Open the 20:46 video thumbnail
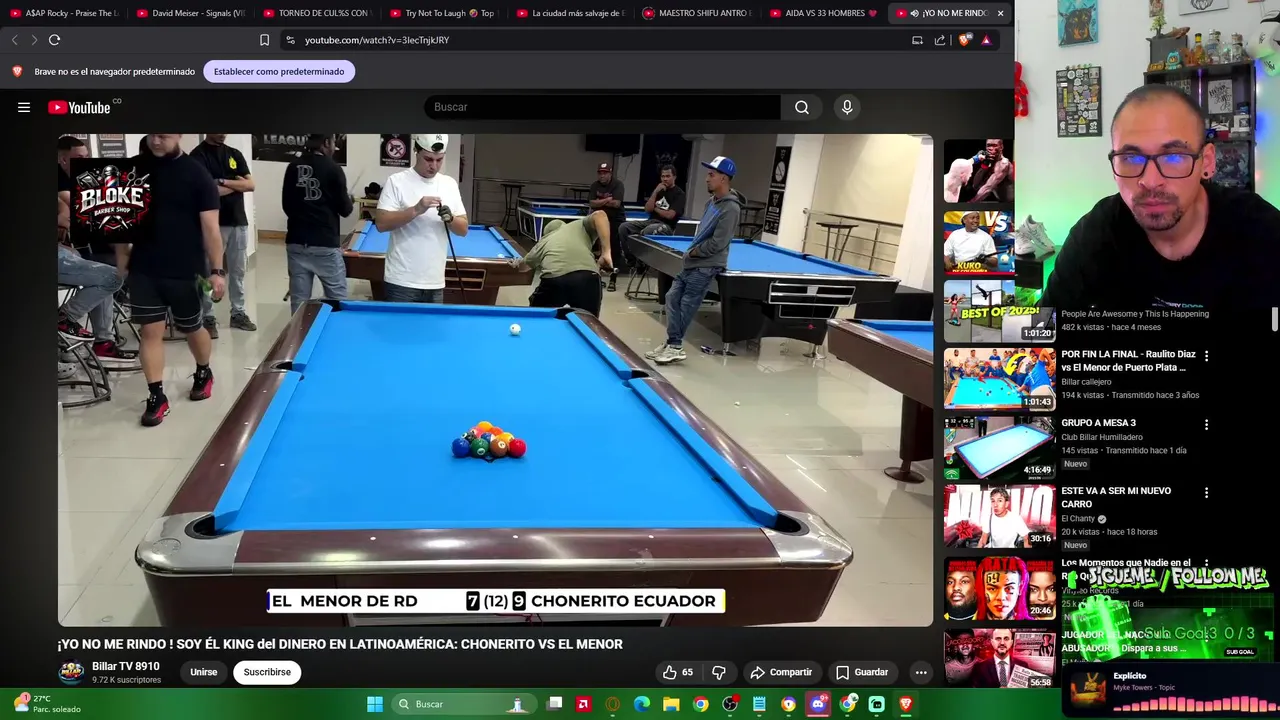Image resolution: width=1280 pixels, height=720 pixels. [999, 587]
